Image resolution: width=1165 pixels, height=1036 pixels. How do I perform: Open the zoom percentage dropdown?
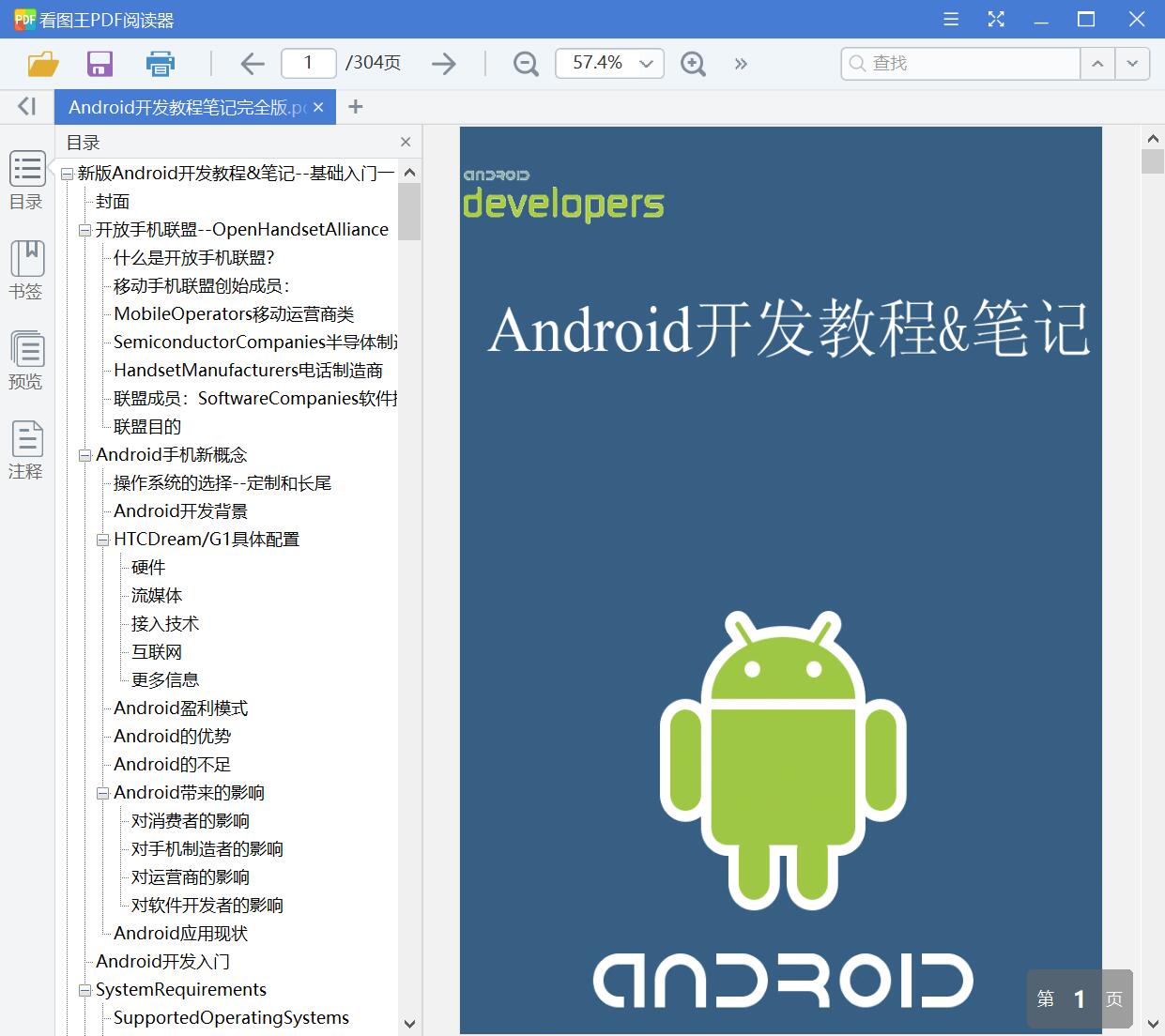click(644, 63)
